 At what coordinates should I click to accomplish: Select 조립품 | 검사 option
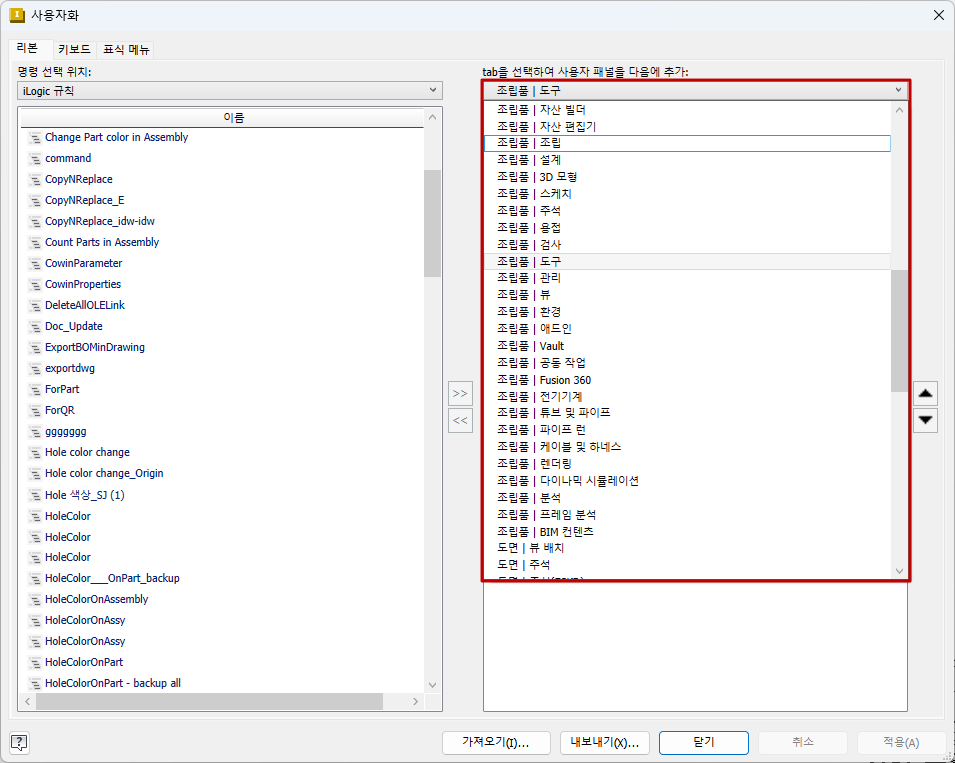[x=687, y=245]
